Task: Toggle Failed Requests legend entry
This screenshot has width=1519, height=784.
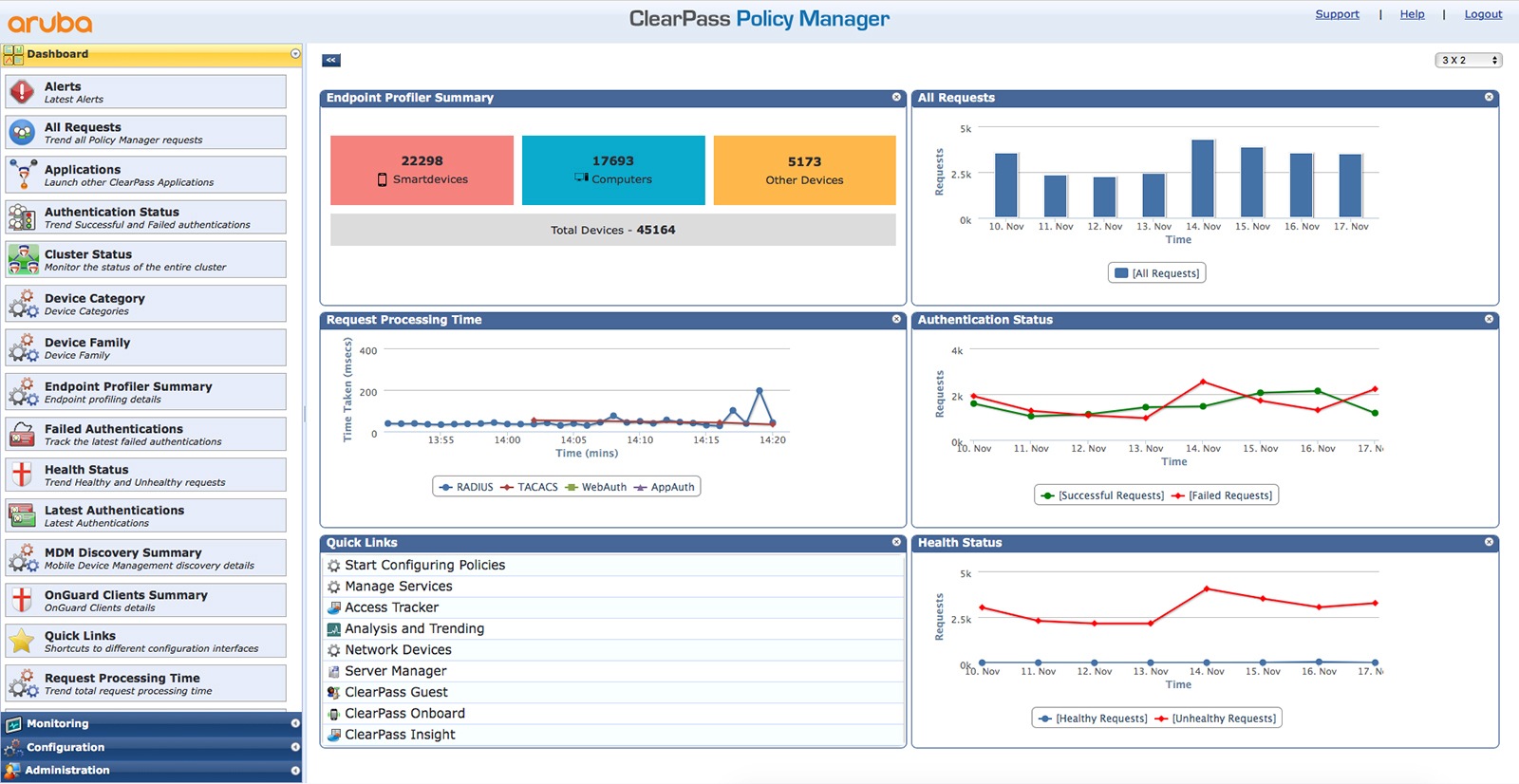Action: [x=1222, y=495]
